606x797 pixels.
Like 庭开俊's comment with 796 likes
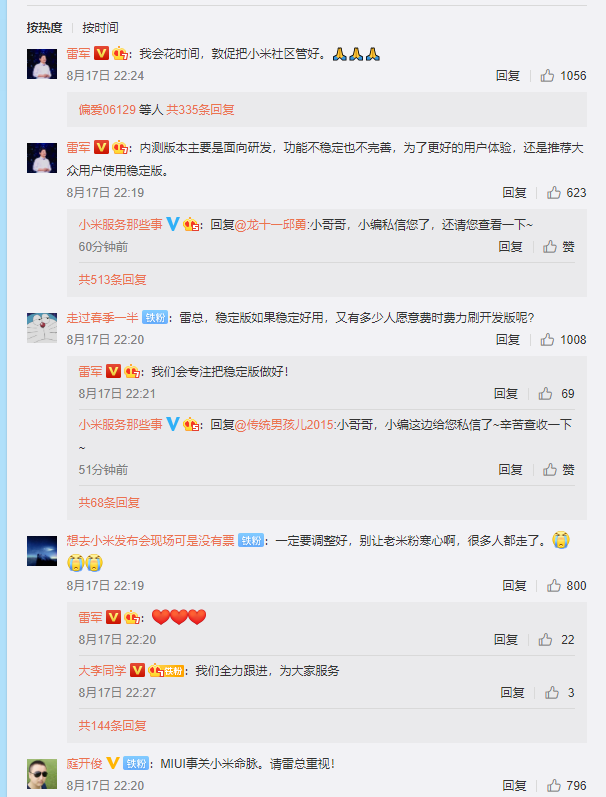tap(566, 785)
